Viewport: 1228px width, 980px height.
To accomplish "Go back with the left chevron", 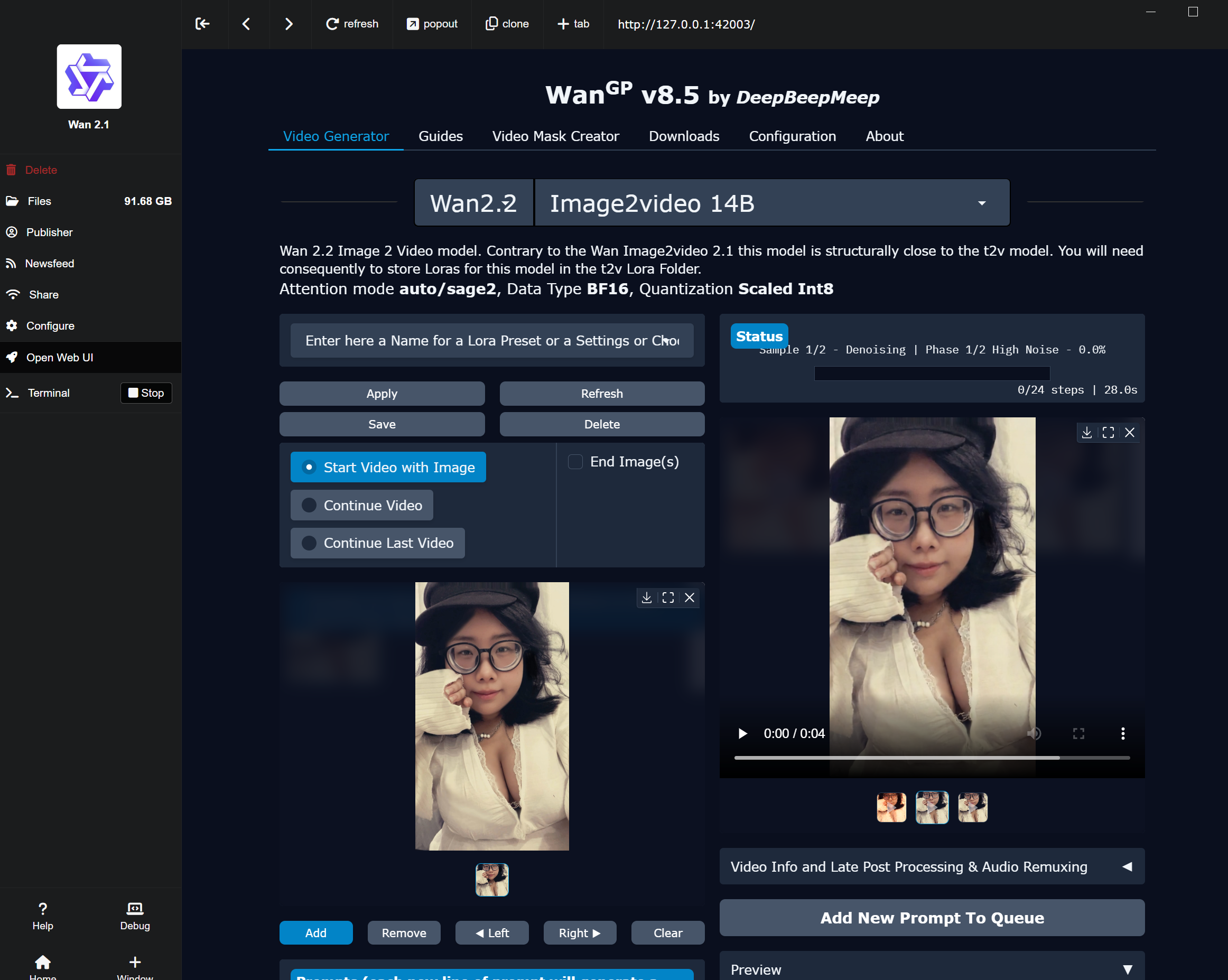I will tap(246, 24).
